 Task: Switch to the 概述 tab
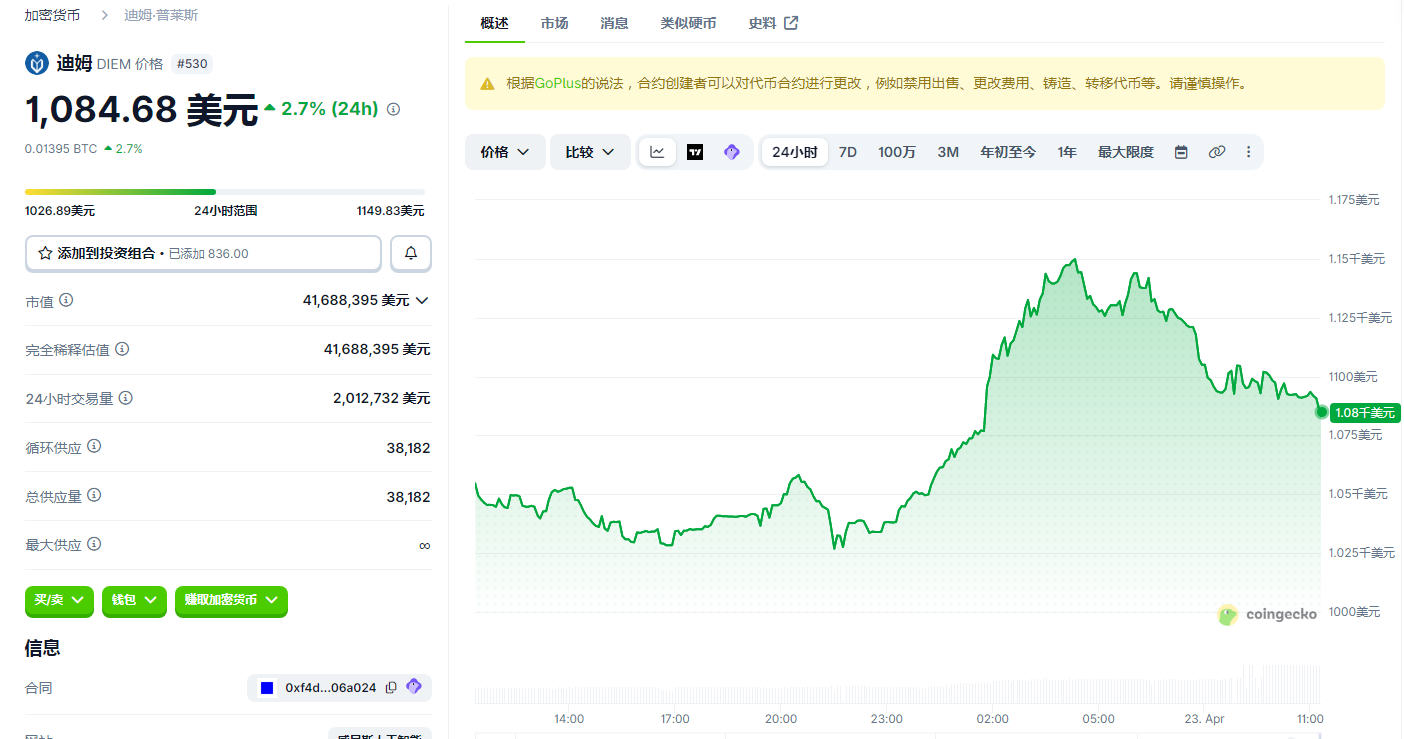pos(494,23)
